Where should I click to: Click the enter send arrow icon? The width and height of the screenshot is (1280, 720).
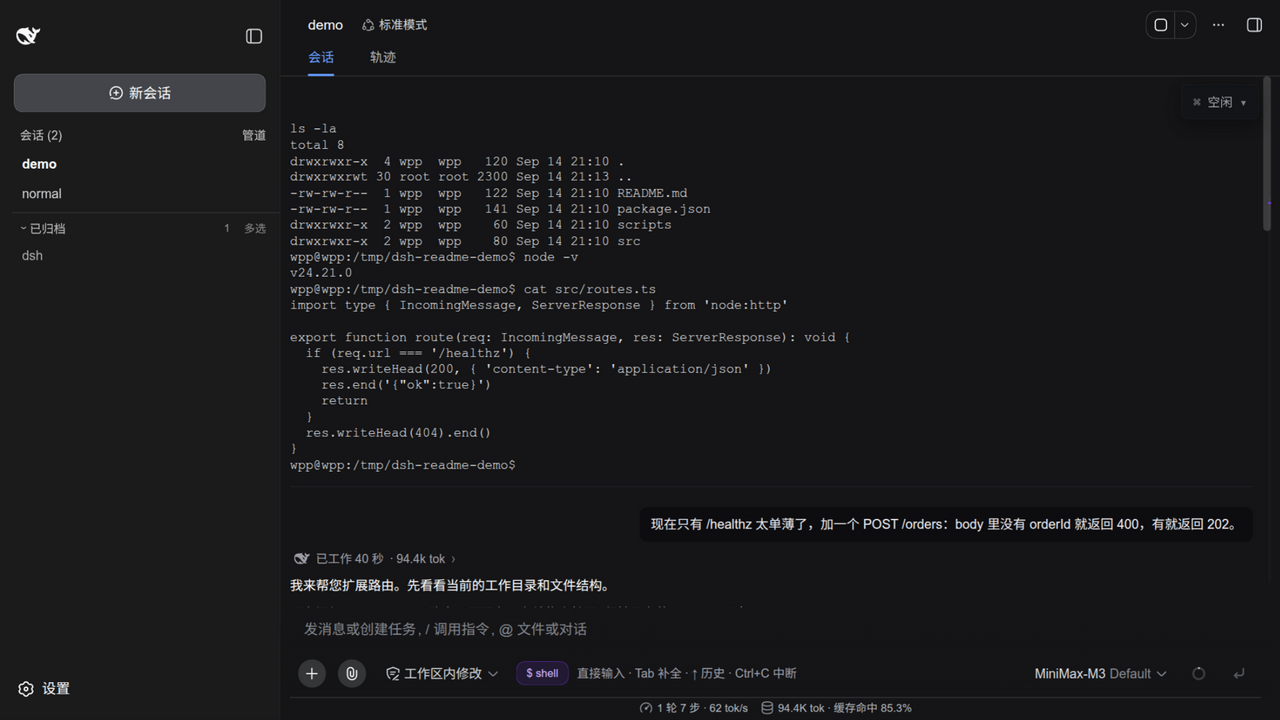(1239, 674)
